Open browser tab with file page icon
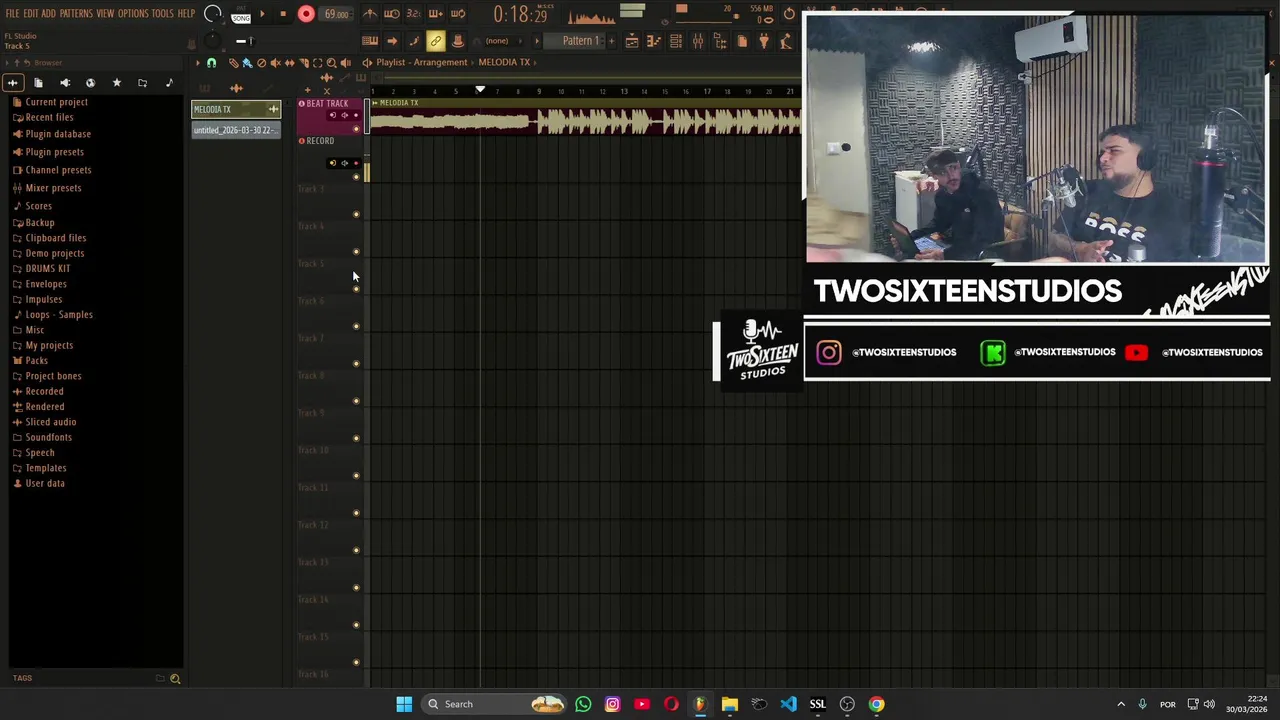Screen dimensions: 1280x720 38,83
